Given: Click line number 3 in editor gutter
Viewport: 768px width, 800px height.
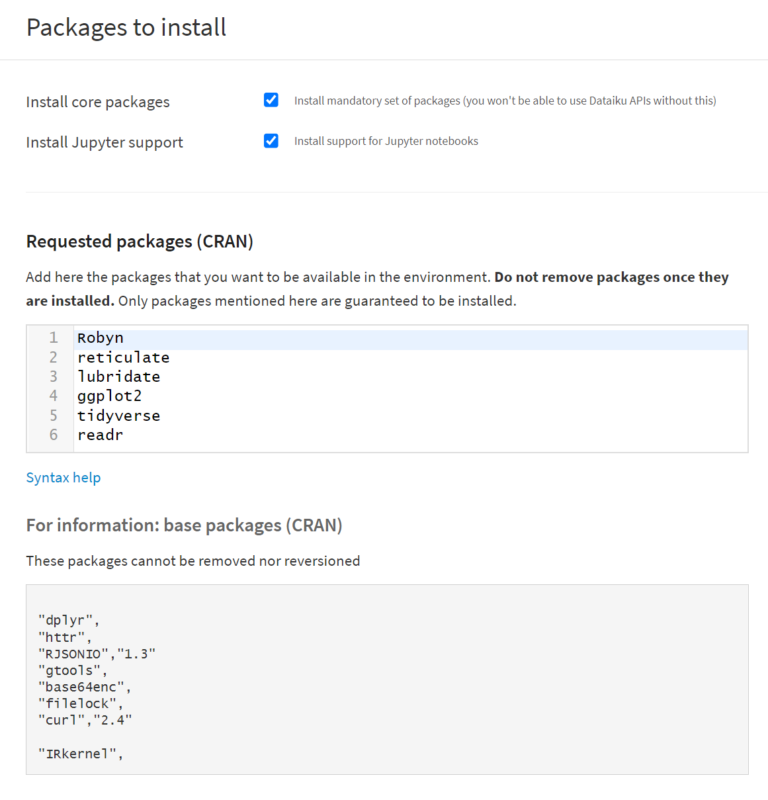Looking at the screenshot, I should coord(53,377).
